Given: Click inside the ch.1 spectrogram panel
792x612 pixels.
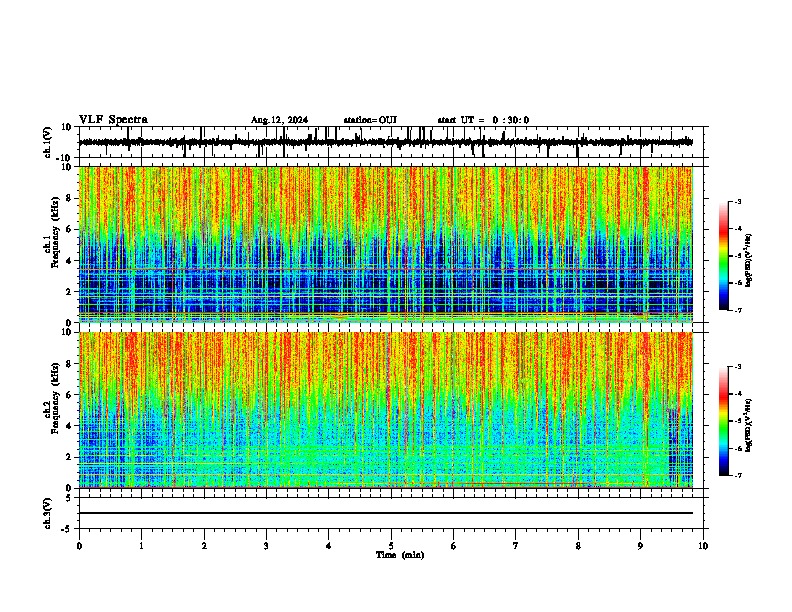Looking at the screenshot, I should click(386, 244).
